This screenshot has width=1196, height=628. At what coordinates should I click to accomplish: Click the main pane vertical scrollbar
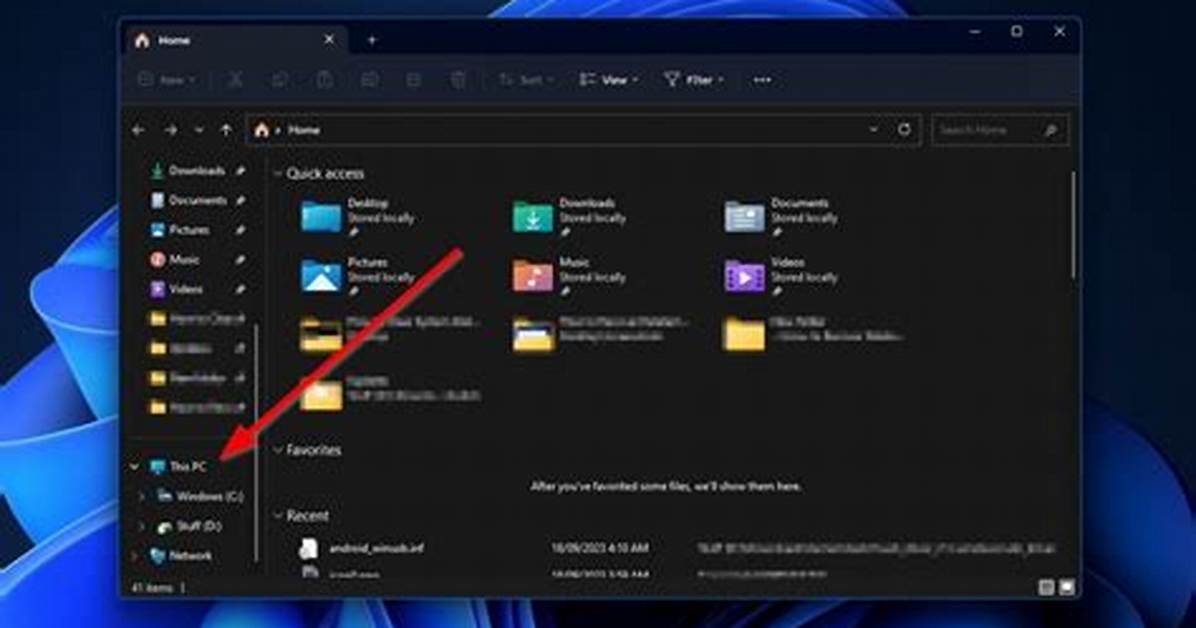point(1072,225)
